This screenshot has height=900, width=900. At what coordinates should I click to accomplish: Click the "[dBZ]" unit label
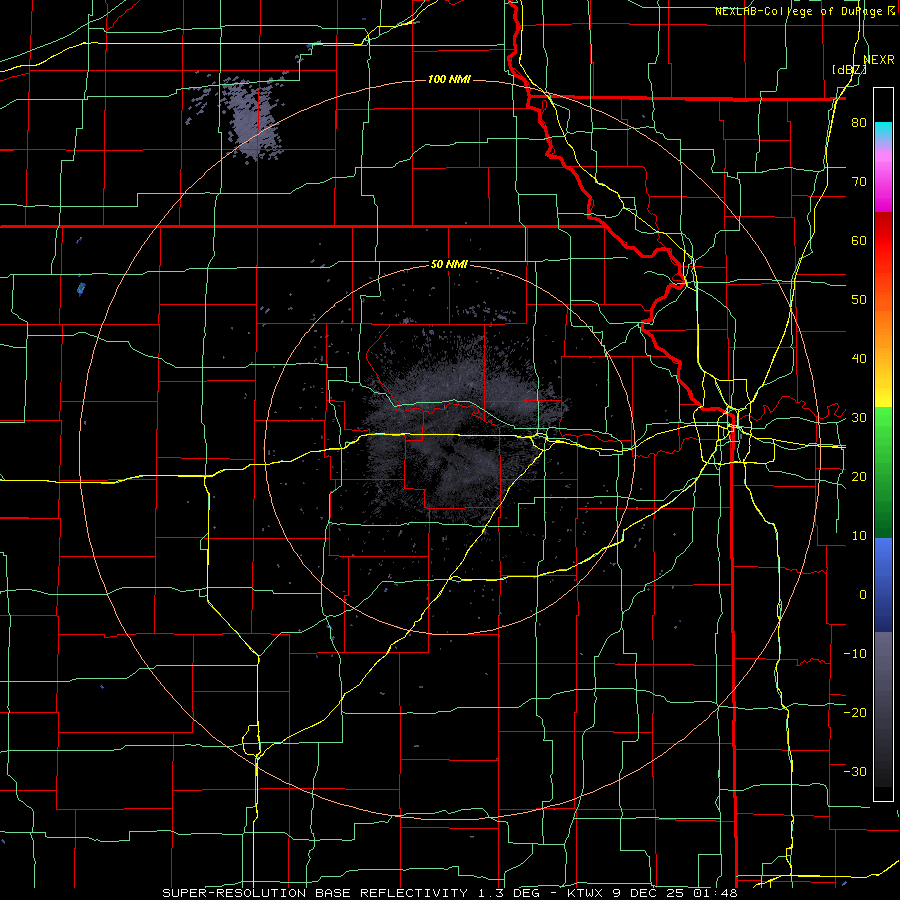[849, 70]
